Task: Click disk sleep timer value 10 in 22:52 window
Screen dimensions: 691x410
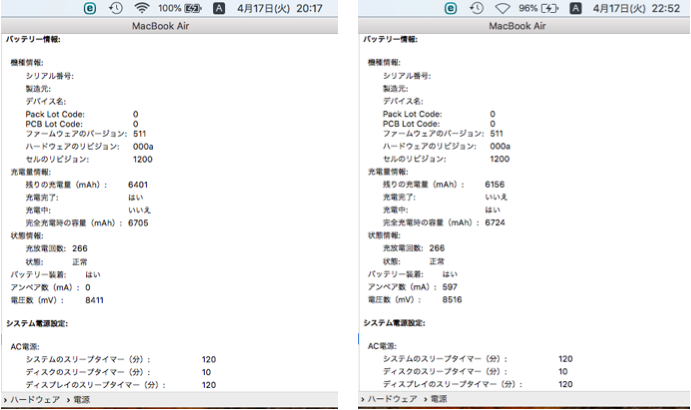Action: [563, 372]
